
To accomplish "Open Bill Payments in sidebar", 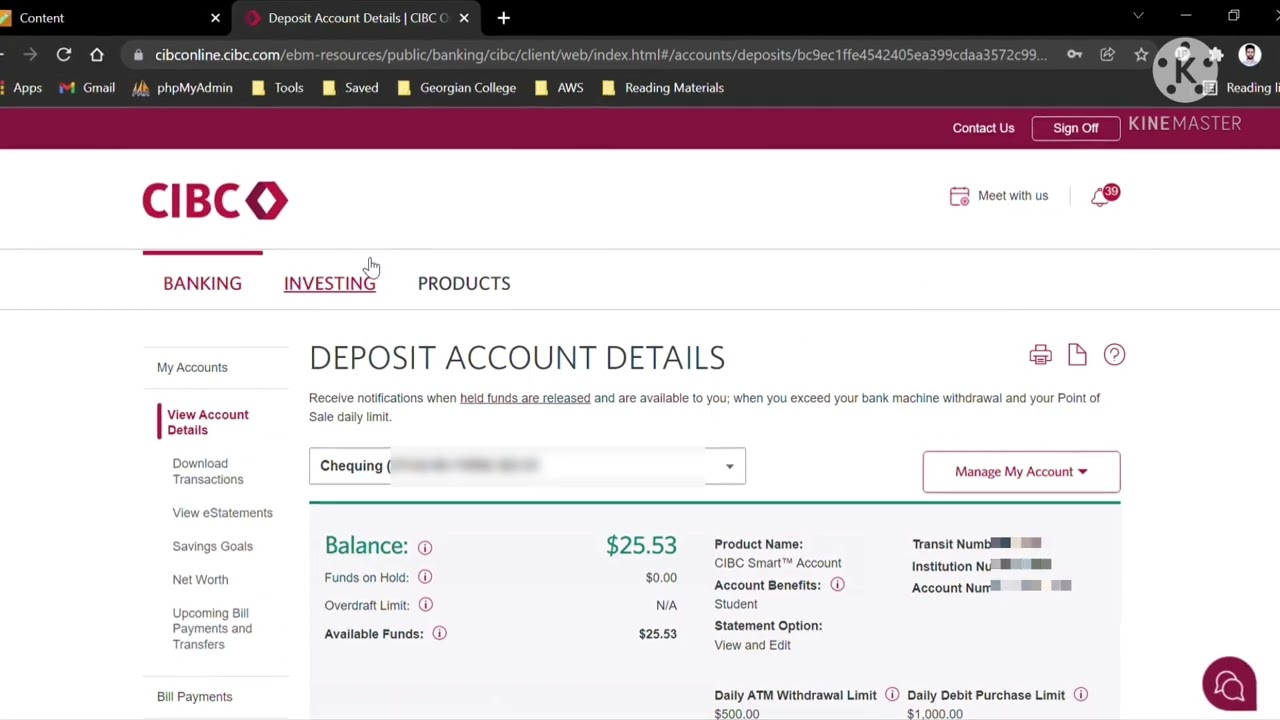I will pyautogui.click(x=194, y=697).
